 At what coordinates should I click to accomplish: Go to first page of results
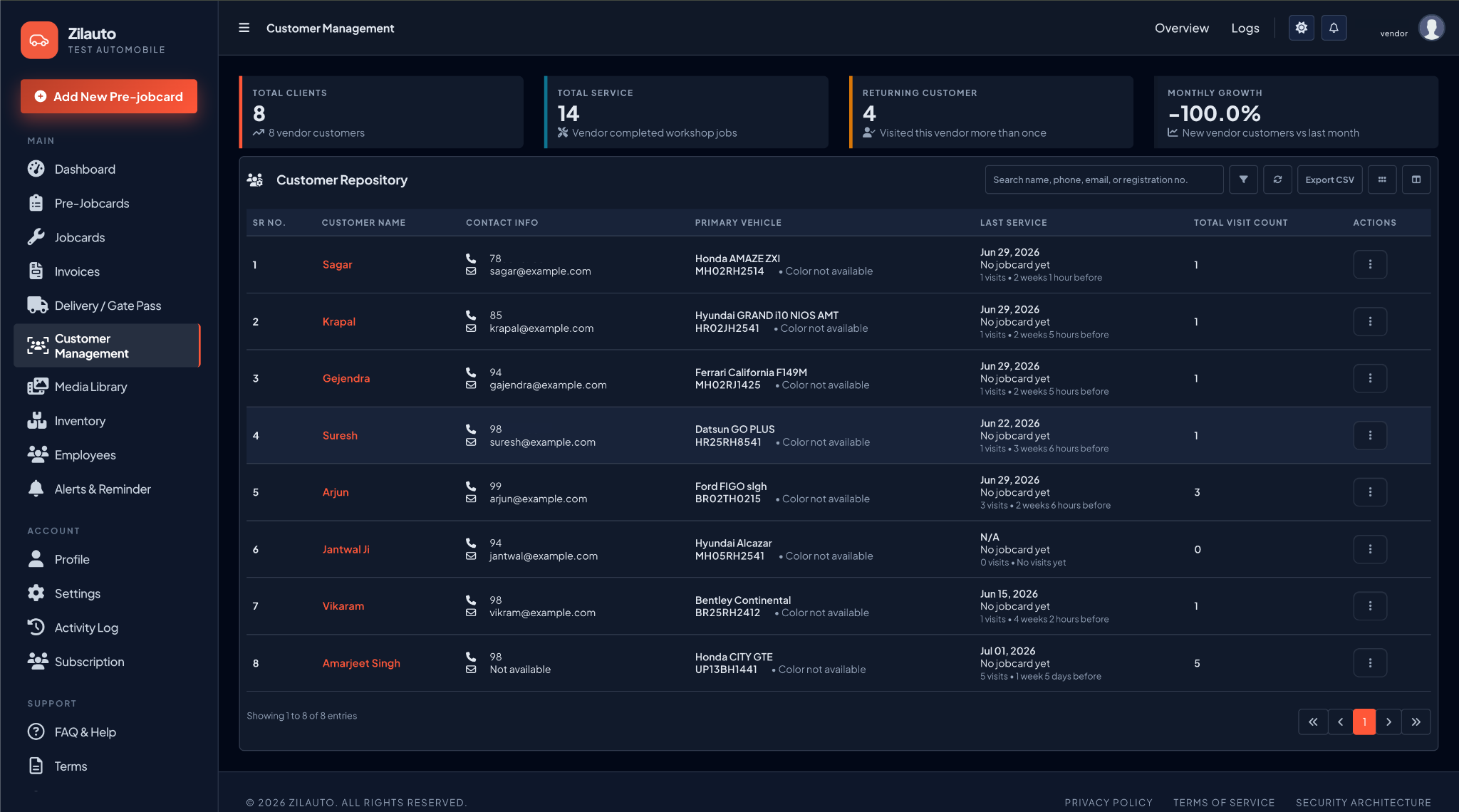(1313, 722)
